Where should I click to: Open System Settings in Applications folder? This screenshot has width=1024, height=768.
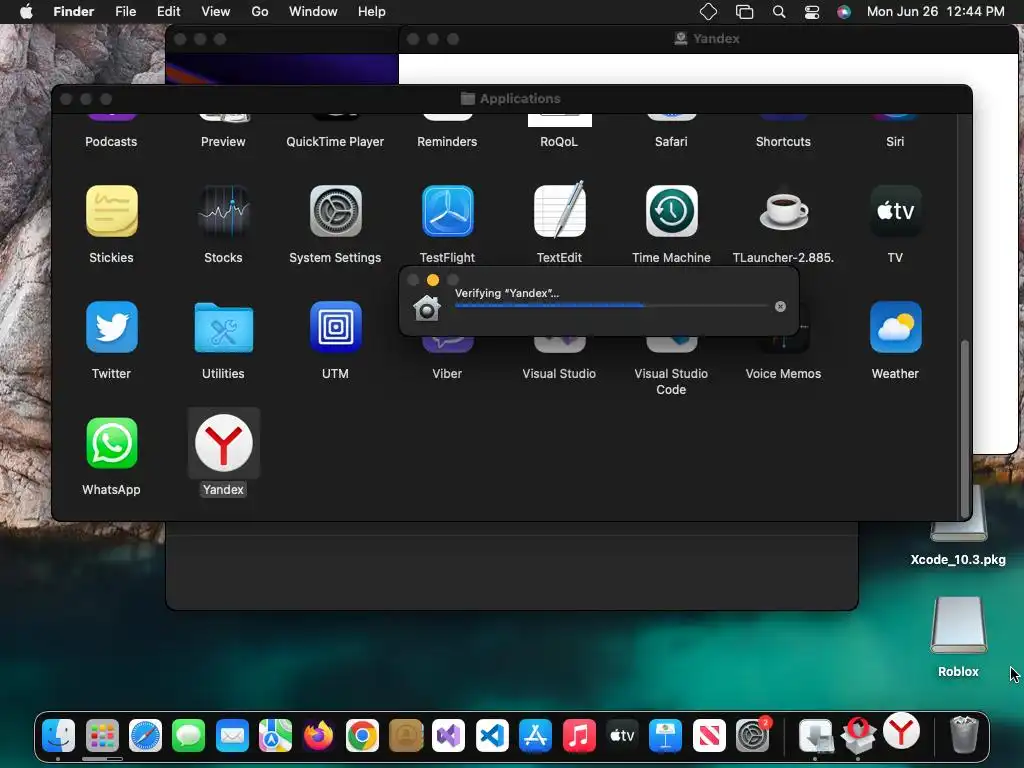point(335,211)
